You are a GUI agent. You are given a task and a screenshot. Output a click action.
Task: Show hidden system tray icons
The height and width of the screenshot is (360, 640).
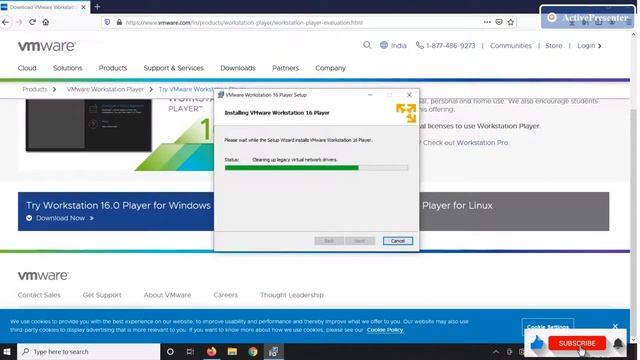[x=496, y=351]
